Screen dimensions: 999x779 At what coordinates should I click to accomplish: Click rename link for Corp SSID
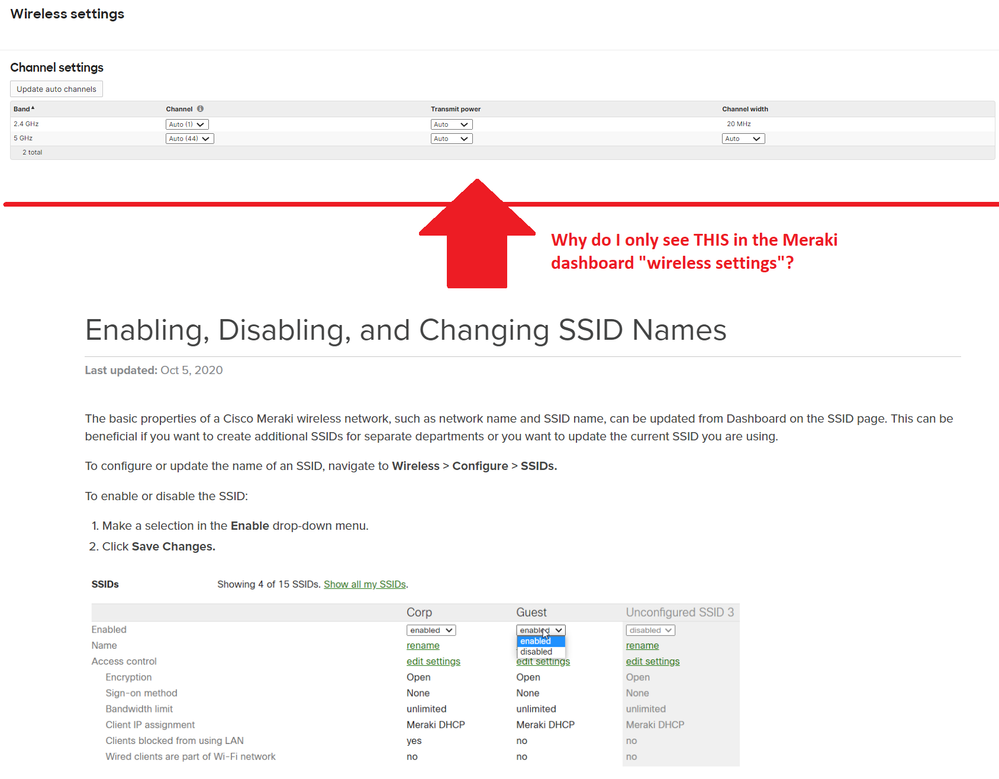[423, 646]
